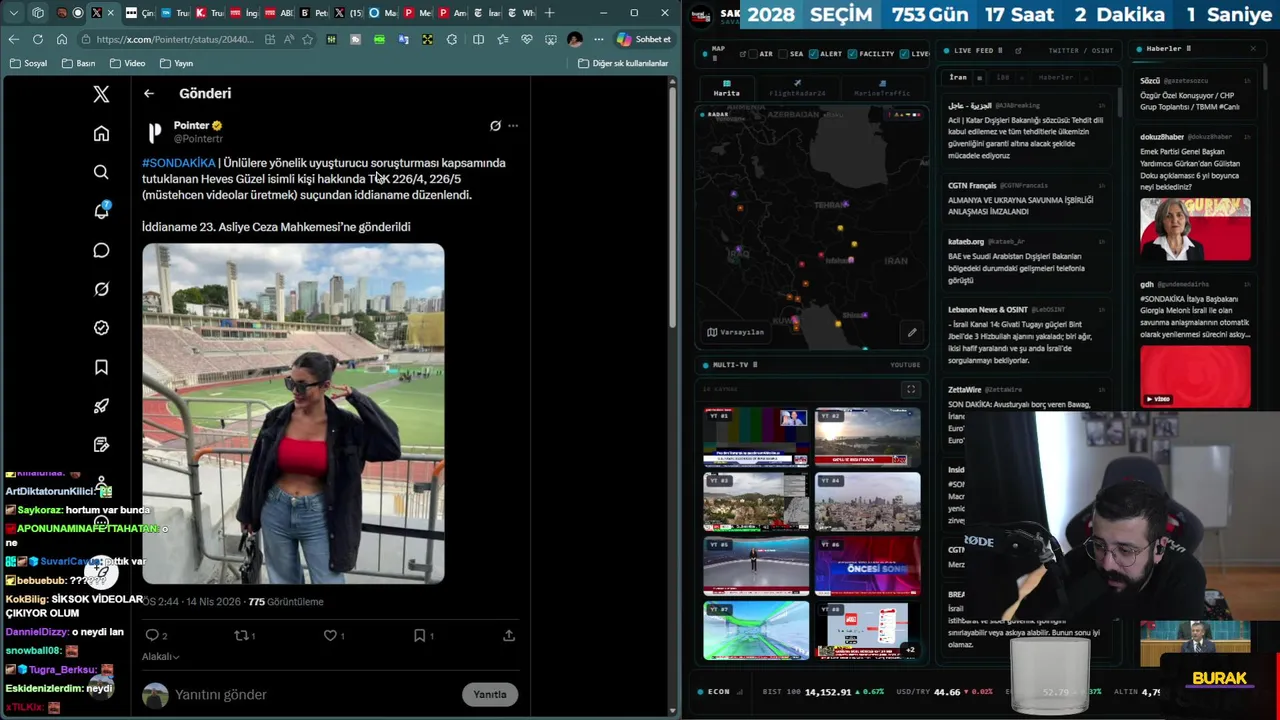
Task: Open the Yayın bookmarks folder
Action: [176, 63]
